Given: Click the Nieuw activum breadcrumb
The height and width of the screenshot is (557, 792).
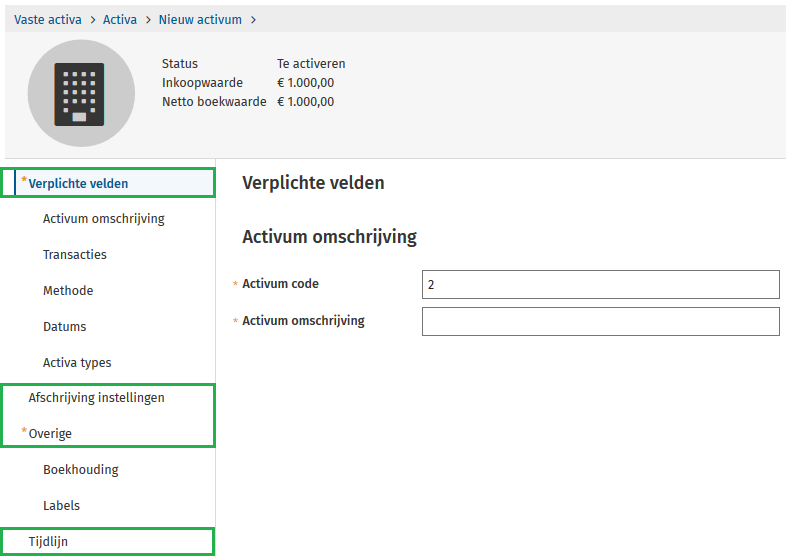Looking at the screenshot, I should (x=200, y=20).
